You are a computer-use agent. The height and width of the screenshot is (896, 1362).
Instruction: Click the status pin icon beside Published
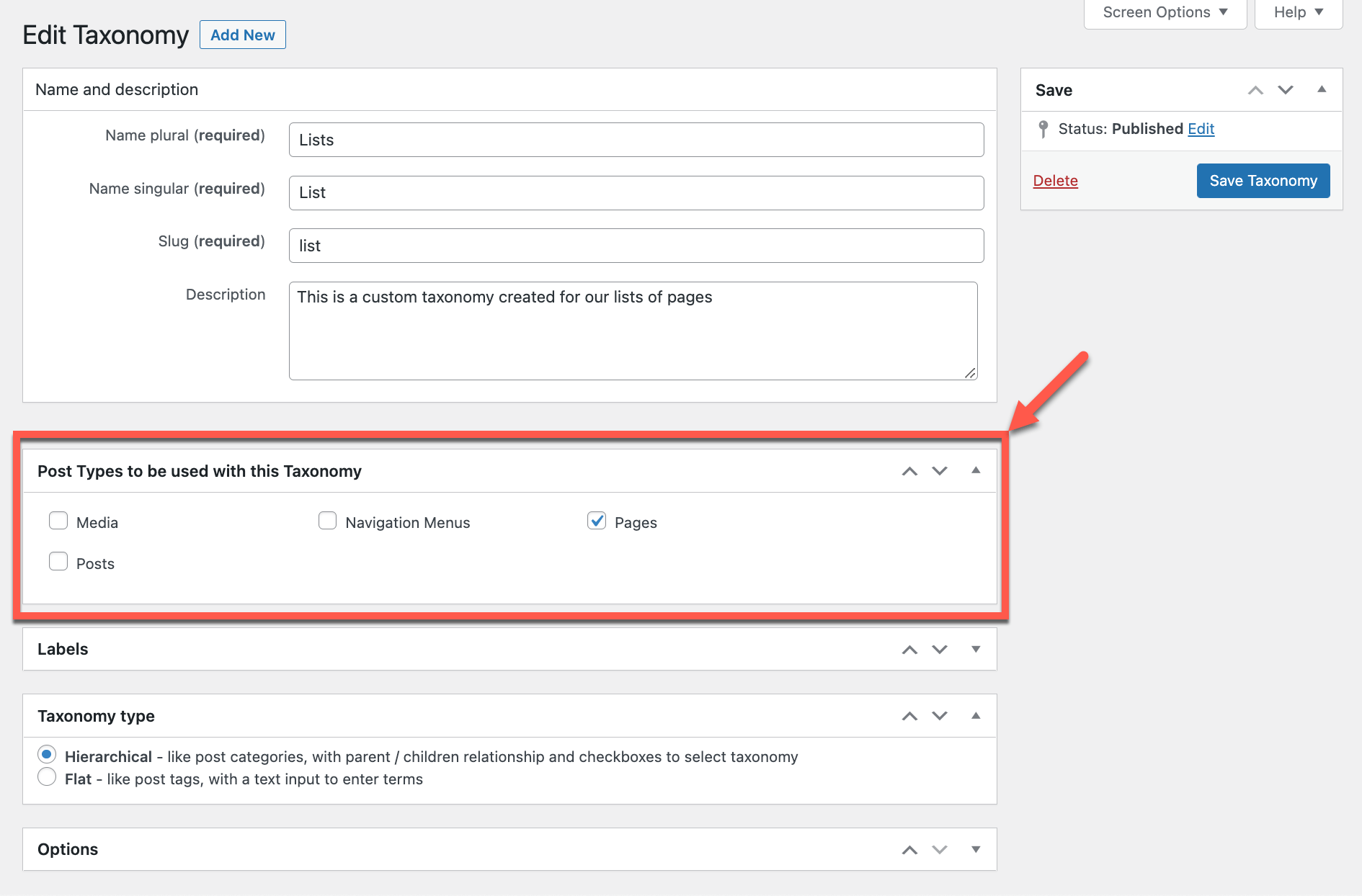click(1043, 129)
